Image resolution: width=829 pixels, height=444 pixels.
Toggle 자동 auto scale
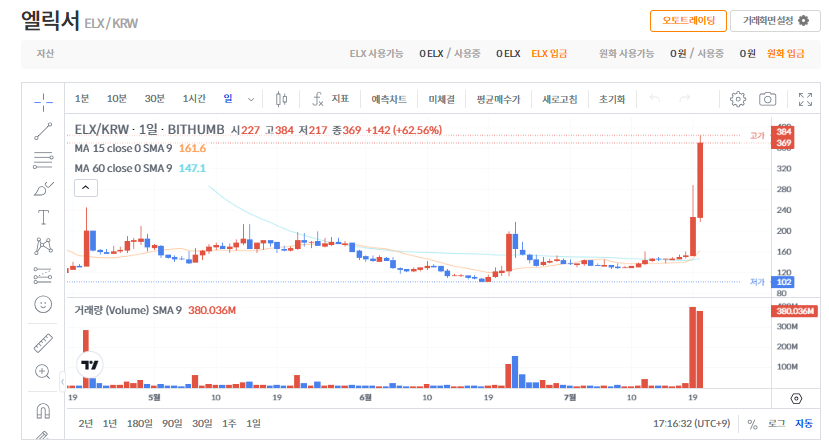point(804,423)
